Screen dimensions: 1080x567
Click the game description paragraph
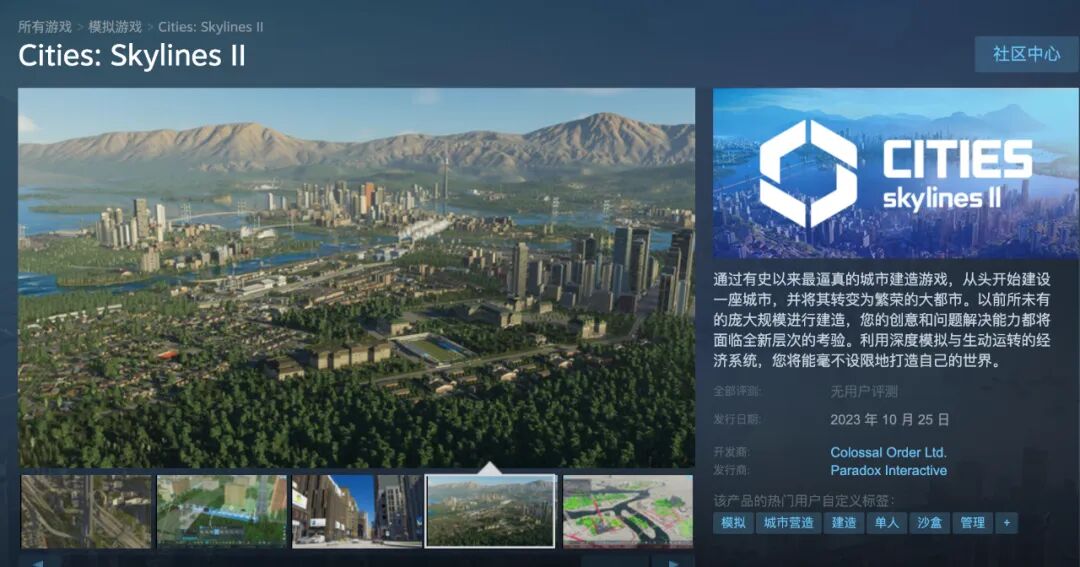tap(882, 320)
